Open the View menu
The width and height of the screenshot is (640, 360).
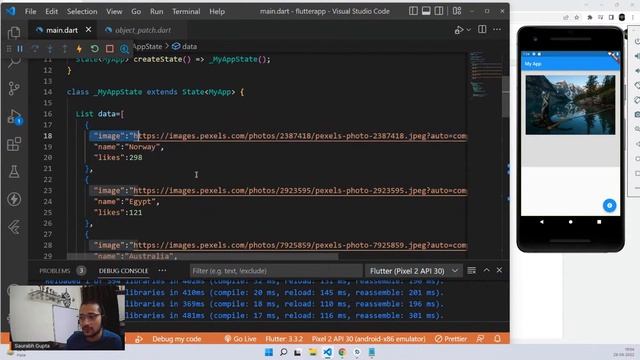click(114, 11)
